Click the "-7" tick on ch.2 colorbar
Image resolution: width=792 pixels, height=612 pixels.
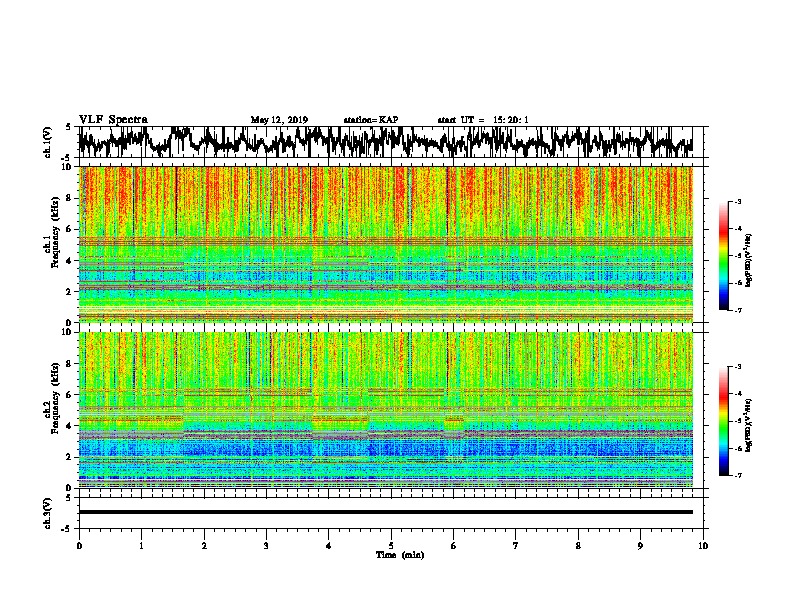[738, 476]
